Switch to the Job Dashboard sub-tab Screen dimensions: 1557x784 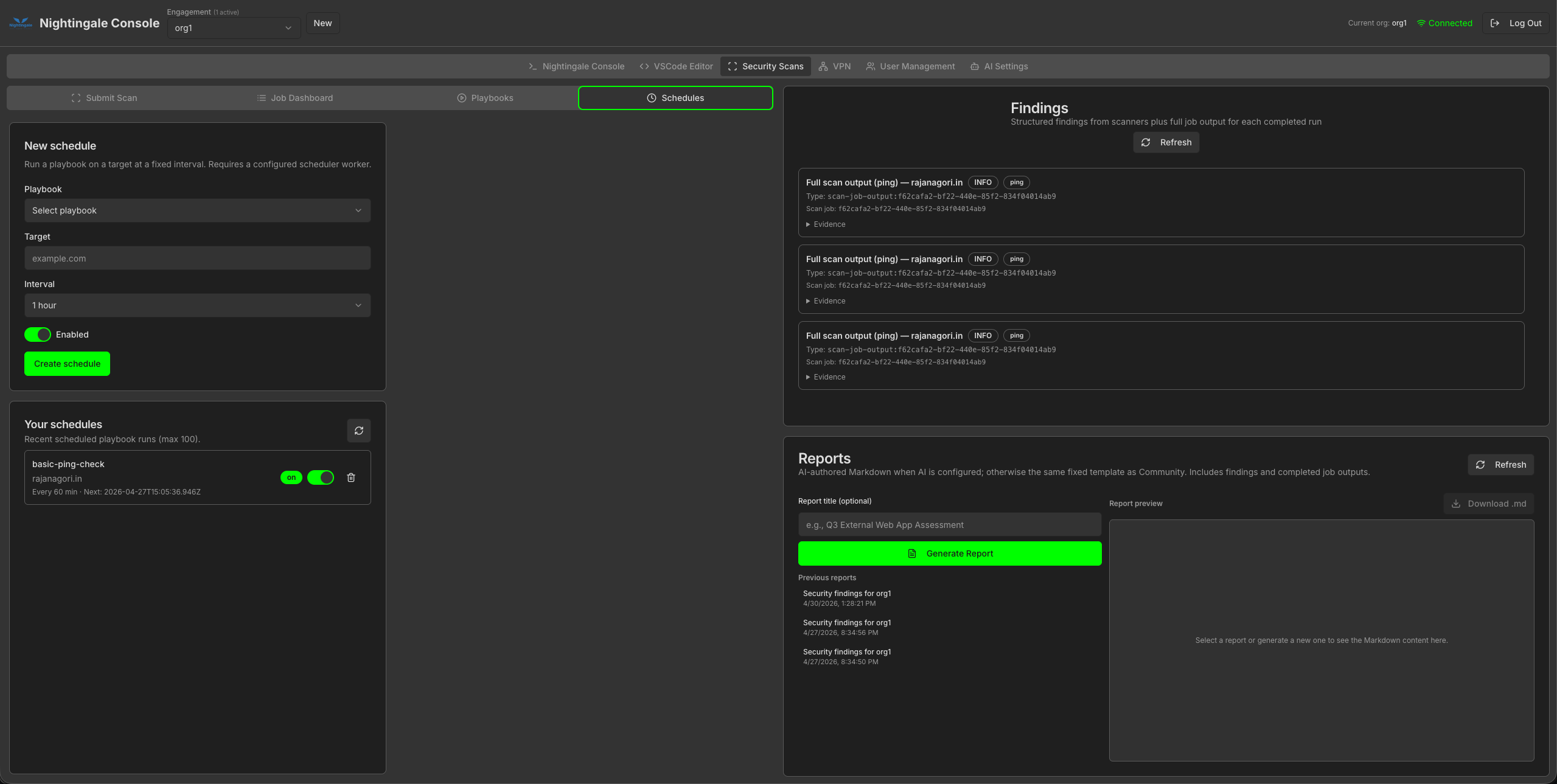coord(294,98)
